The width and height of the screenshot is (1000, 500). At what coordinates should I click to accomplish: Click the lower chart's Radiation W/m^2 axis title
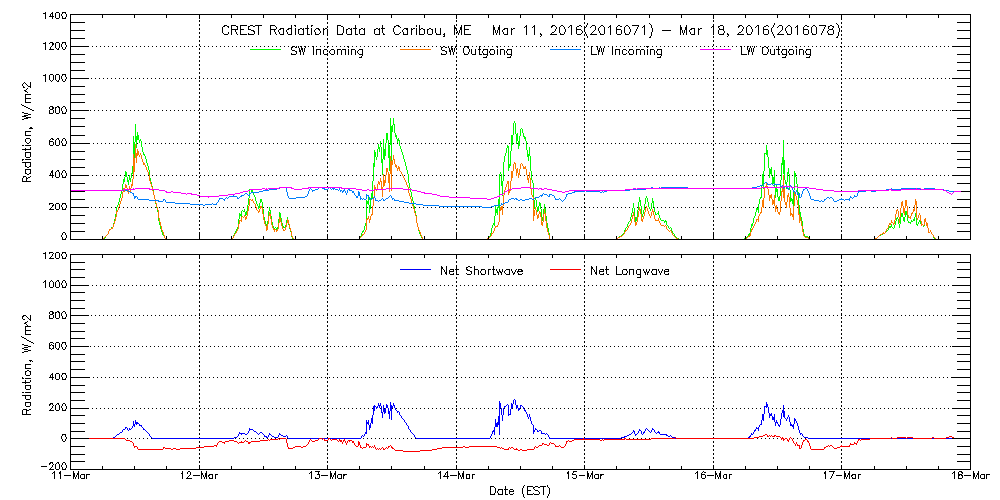coord(27,360)
